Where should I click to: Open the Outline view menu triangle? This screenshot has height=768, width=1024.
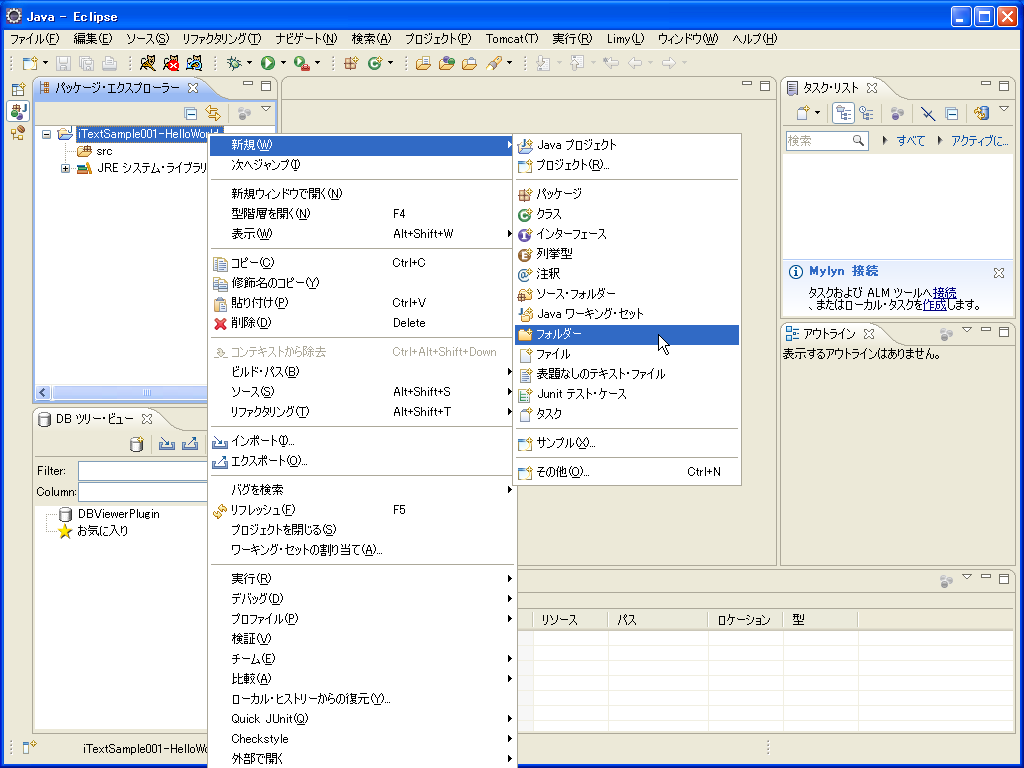pyautogui.click(x=966, y=329)
